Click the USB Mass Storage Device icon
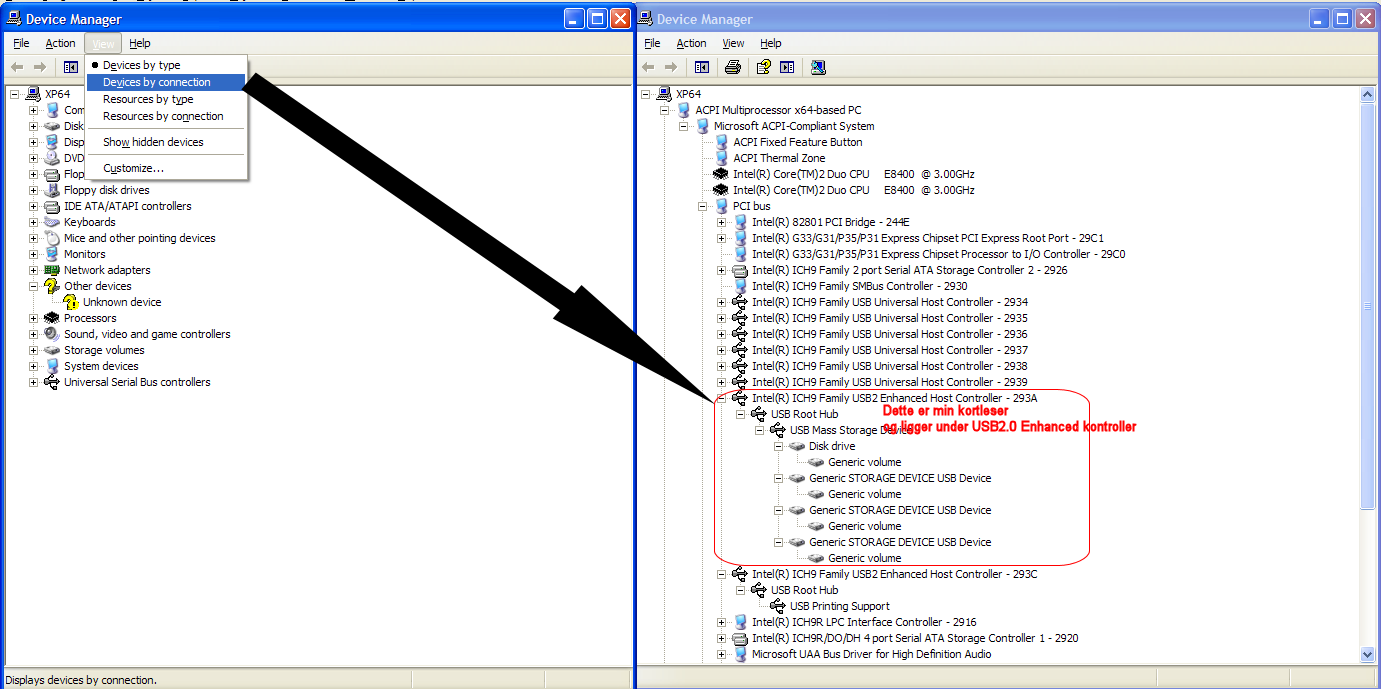This screenshot has width=1381, height=689. pos(778,430)
